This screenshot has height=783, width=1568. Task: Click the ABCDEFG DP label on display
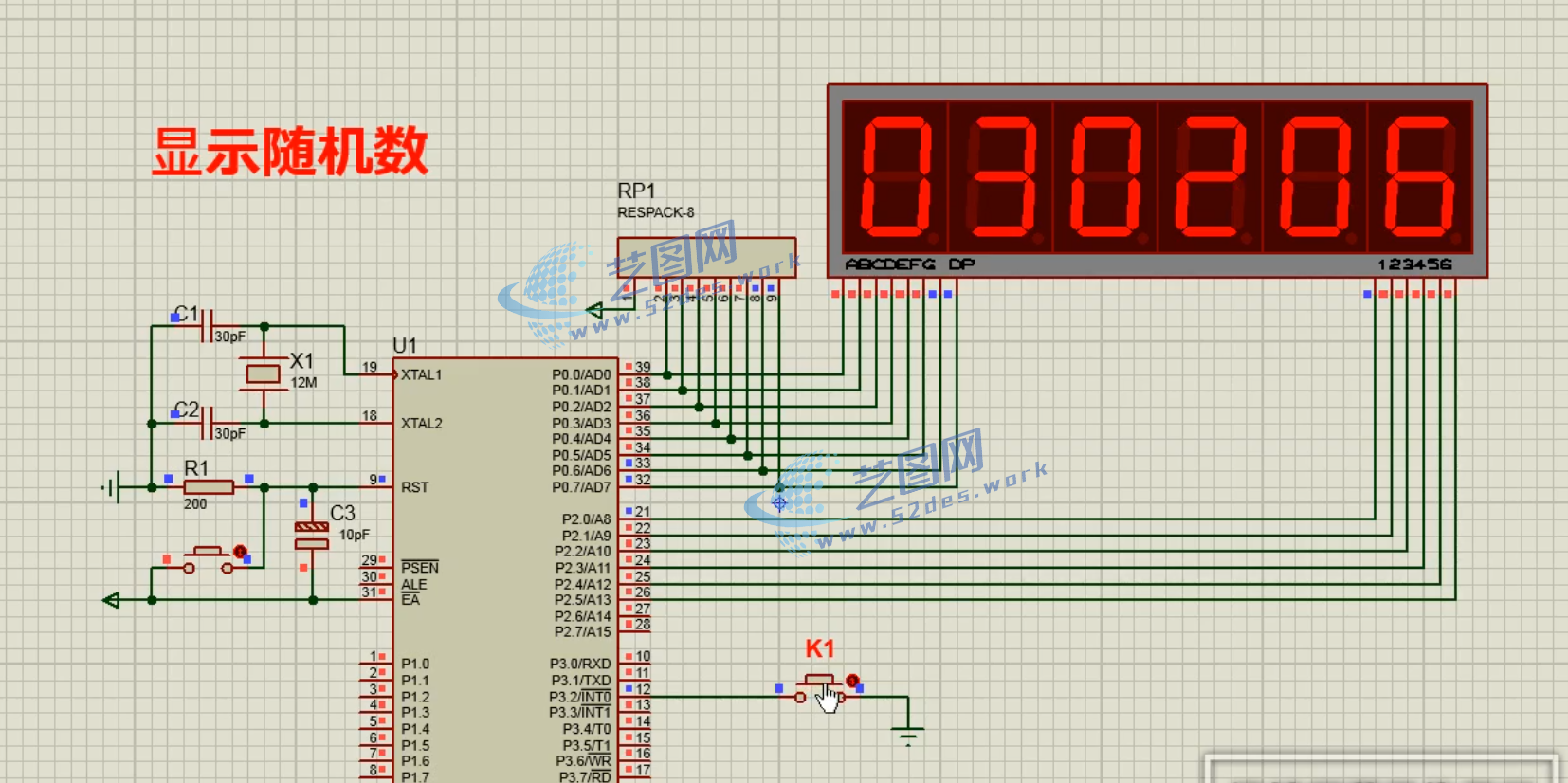909,264
